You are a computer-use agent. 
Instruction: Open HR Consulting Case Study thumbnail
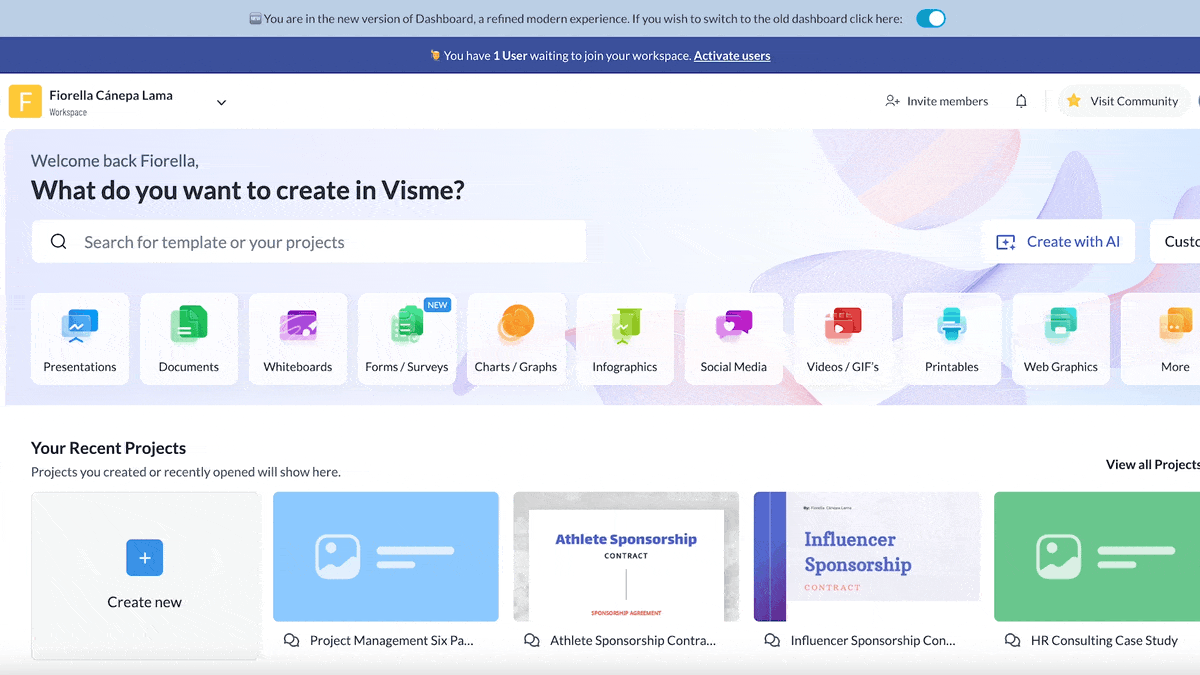[x=1097, y=557]
